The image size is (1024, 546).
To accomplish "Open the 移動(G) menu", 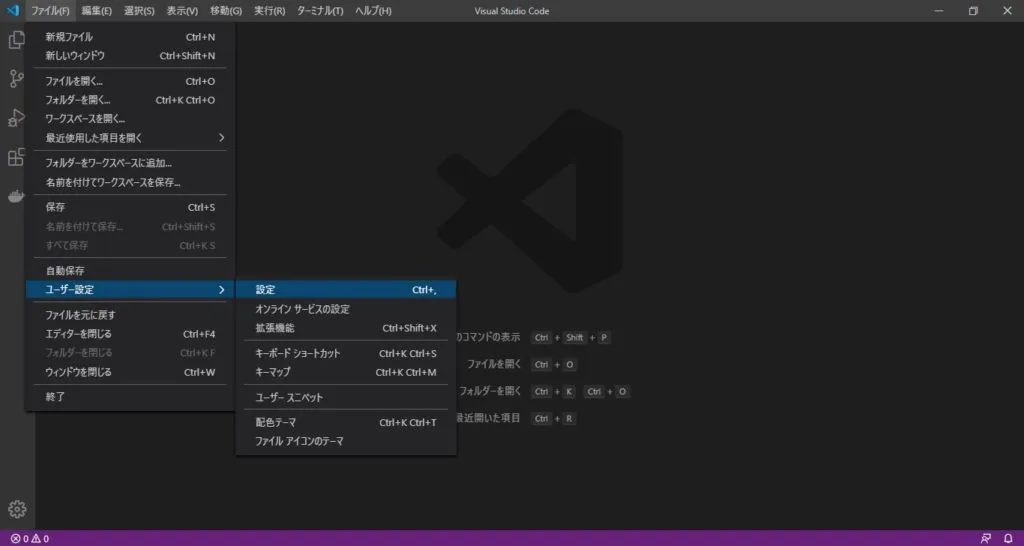I will [226, 11].
